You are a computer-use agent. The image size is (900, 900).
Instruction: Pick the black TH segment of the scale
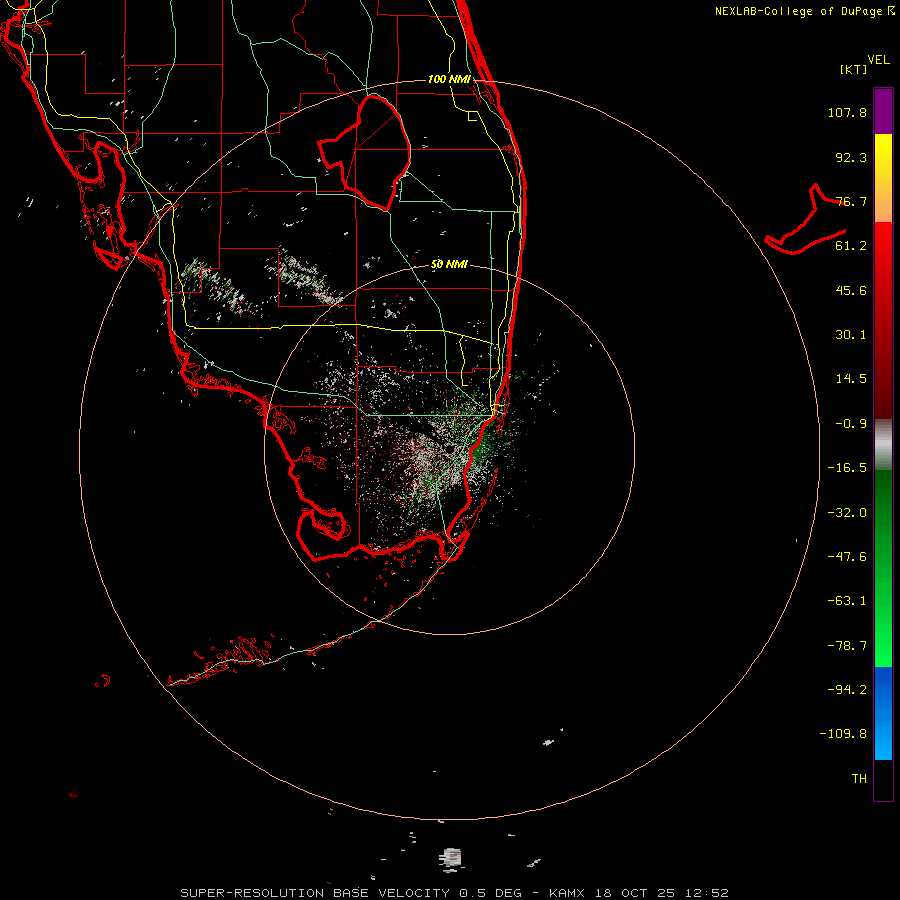point(883,779)
